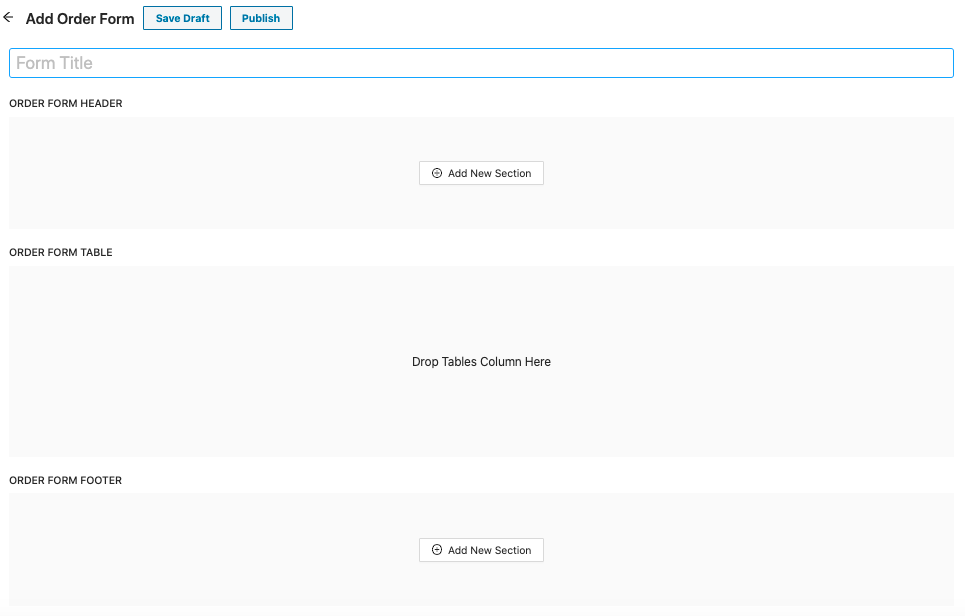This screenshot has height=616, width=965.
Task: Click the plus icon in header Add New Section
Action: 437,174
